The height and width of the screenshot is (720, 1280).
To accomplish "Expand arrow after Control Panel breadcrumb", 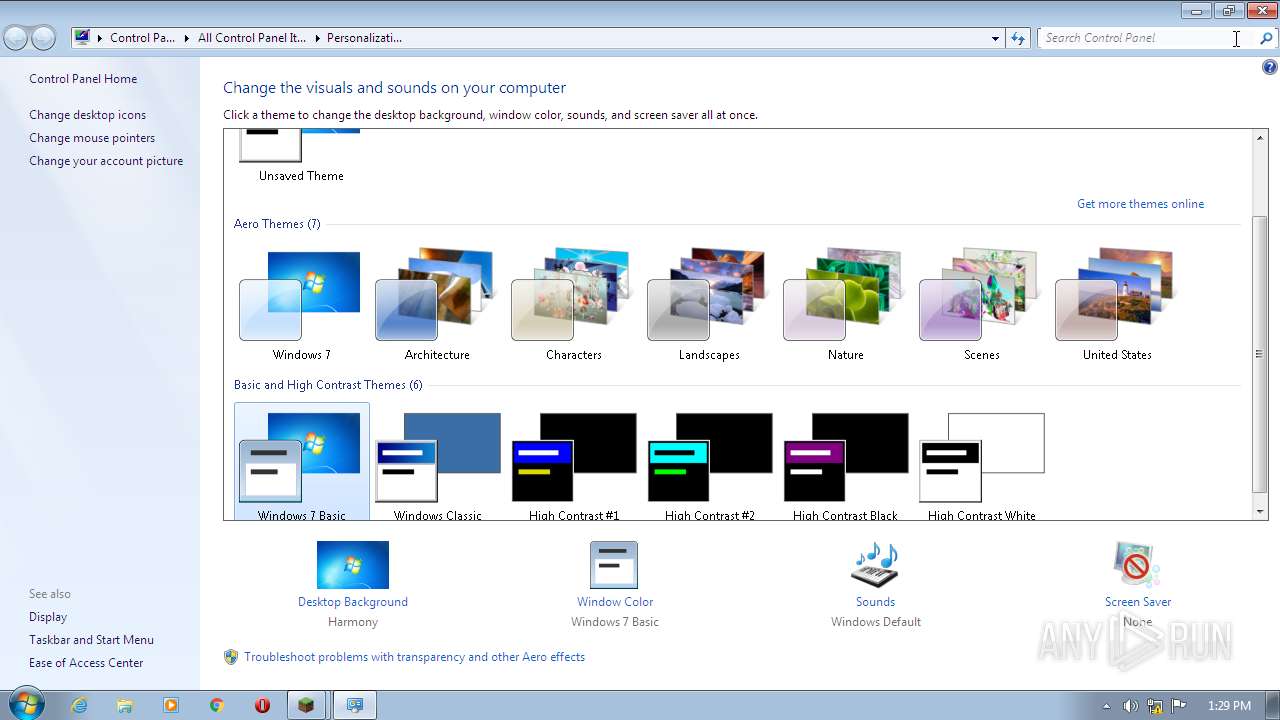I will click(x=186, y=38).
